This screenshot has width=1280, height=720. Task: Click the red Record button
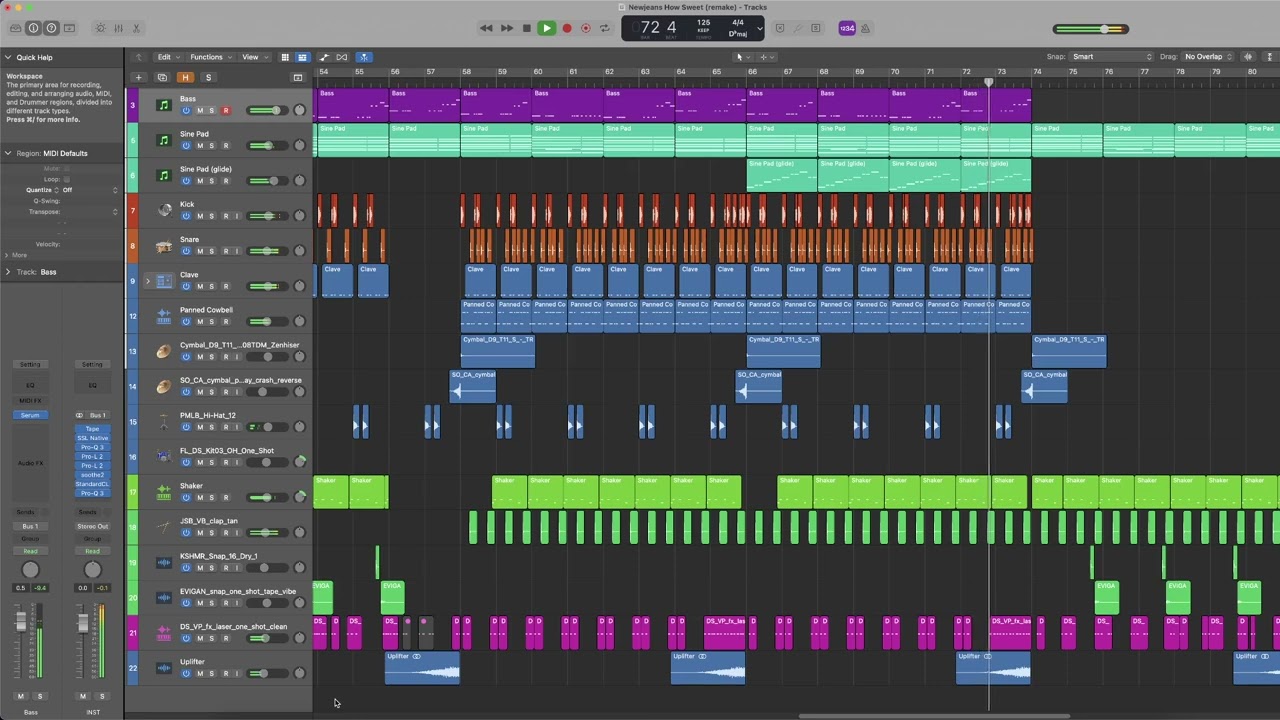tap(566, 28)
